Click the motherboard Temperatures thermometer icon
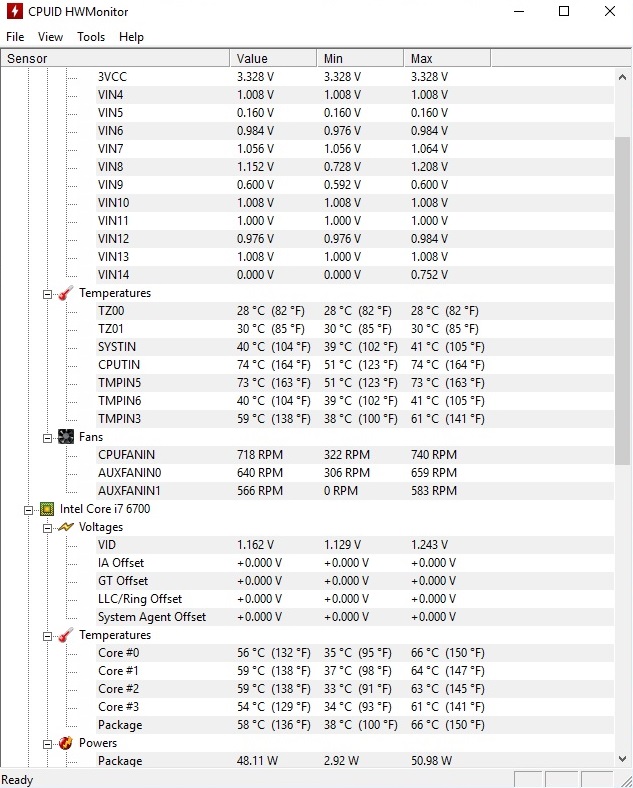Image resolution: width=633 pixels, height=788 pixels. (x=66, y=293)
